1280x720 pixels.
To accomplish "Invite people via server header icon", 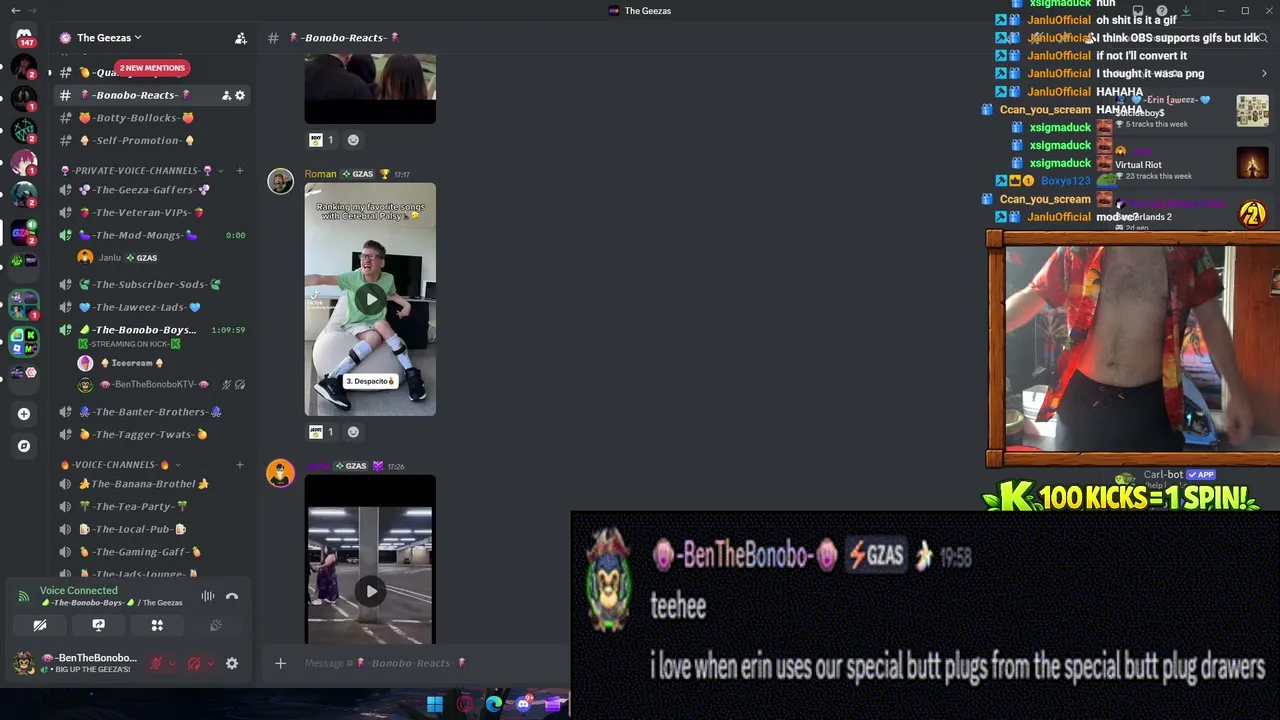I will 240,38.
